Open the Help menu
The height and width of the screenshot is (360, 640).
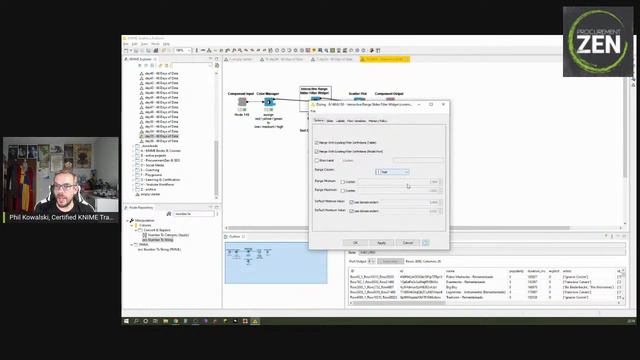pos(166,44)
